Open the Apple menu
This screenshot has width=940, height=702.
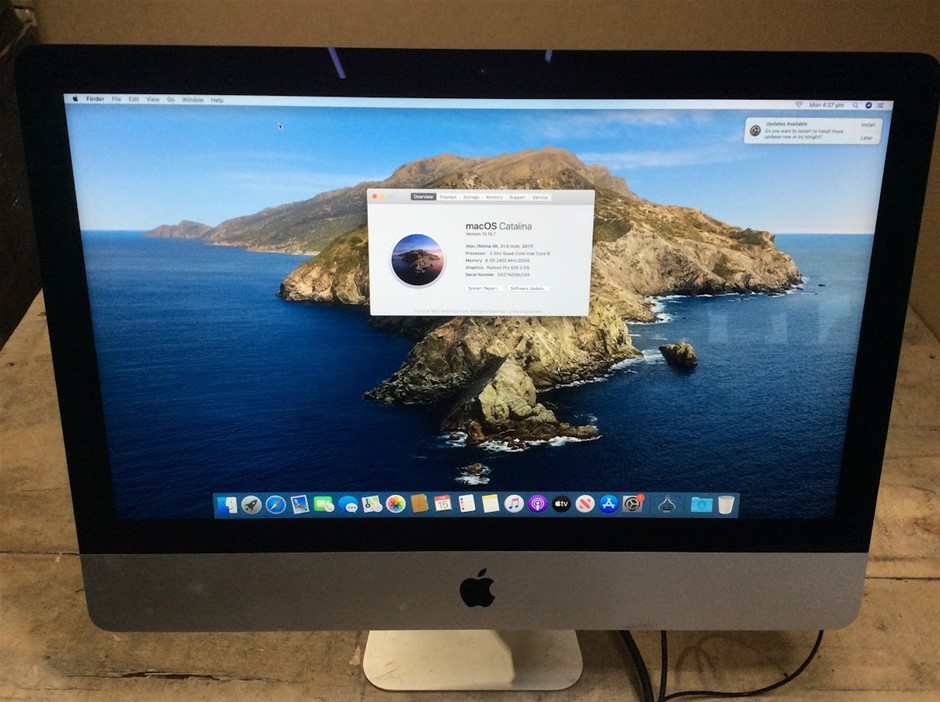tap(75, 99)
